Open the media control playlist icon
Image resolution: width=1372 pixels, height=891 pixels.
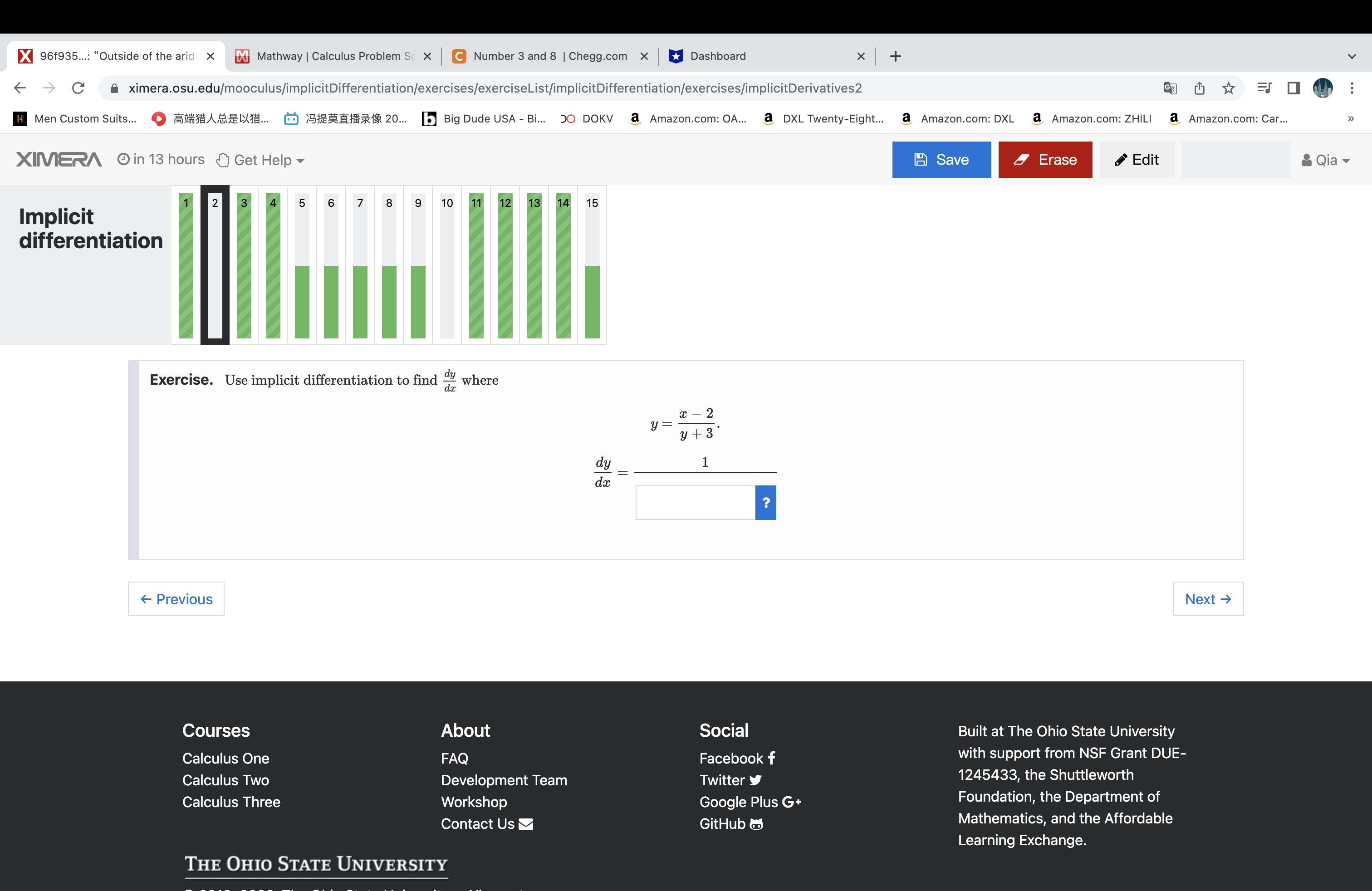point(1264,88)
